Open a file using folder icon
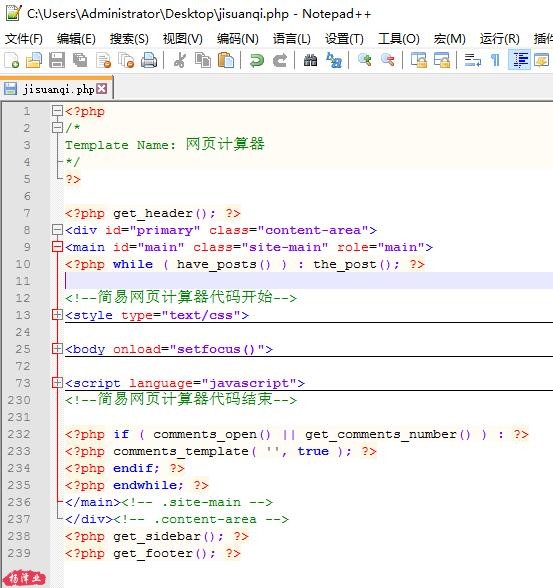 tap(34, 60)
